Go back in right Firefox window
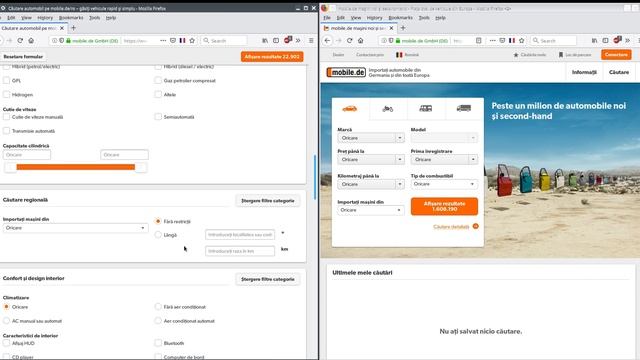Image resolution: width=640 pixels, height=360 pixels. pyautogui.click(x=327, y=40)
